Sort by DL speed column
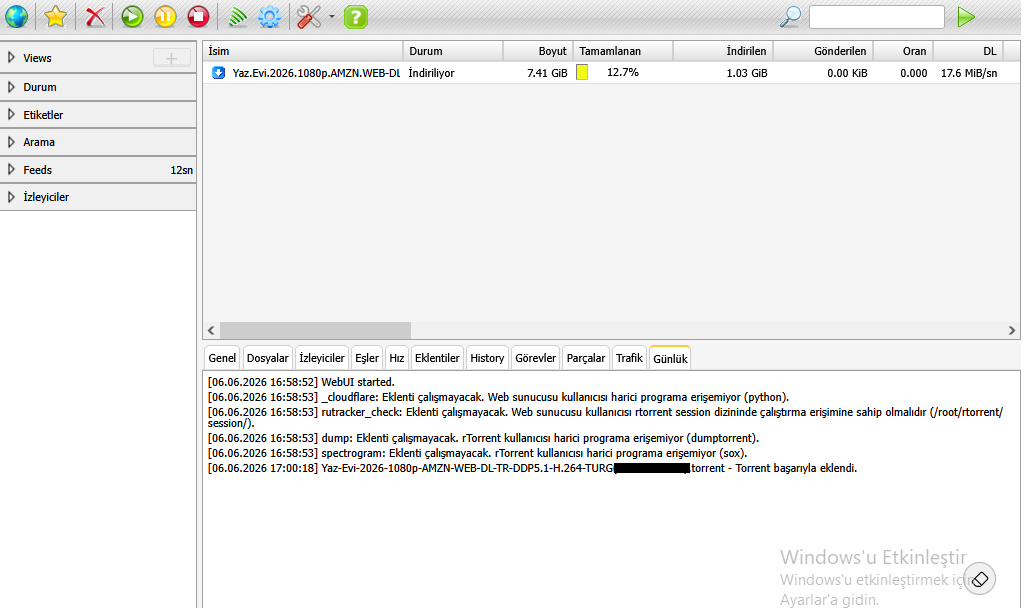 (968, 51)
